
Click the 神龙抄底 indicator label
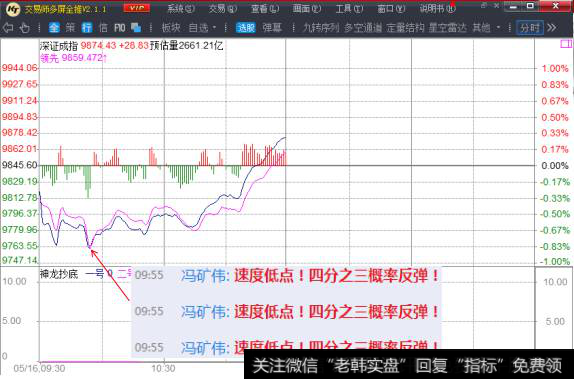(59, 274)
